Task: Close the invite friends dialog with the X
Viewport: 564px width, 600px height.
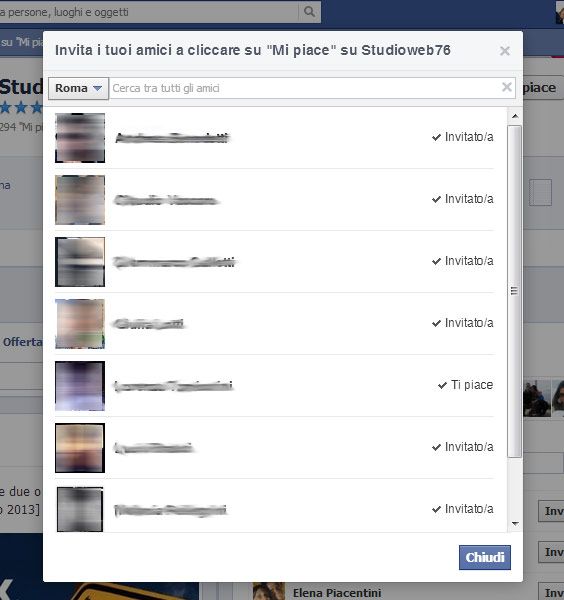Action: click(x=505, y=51)
